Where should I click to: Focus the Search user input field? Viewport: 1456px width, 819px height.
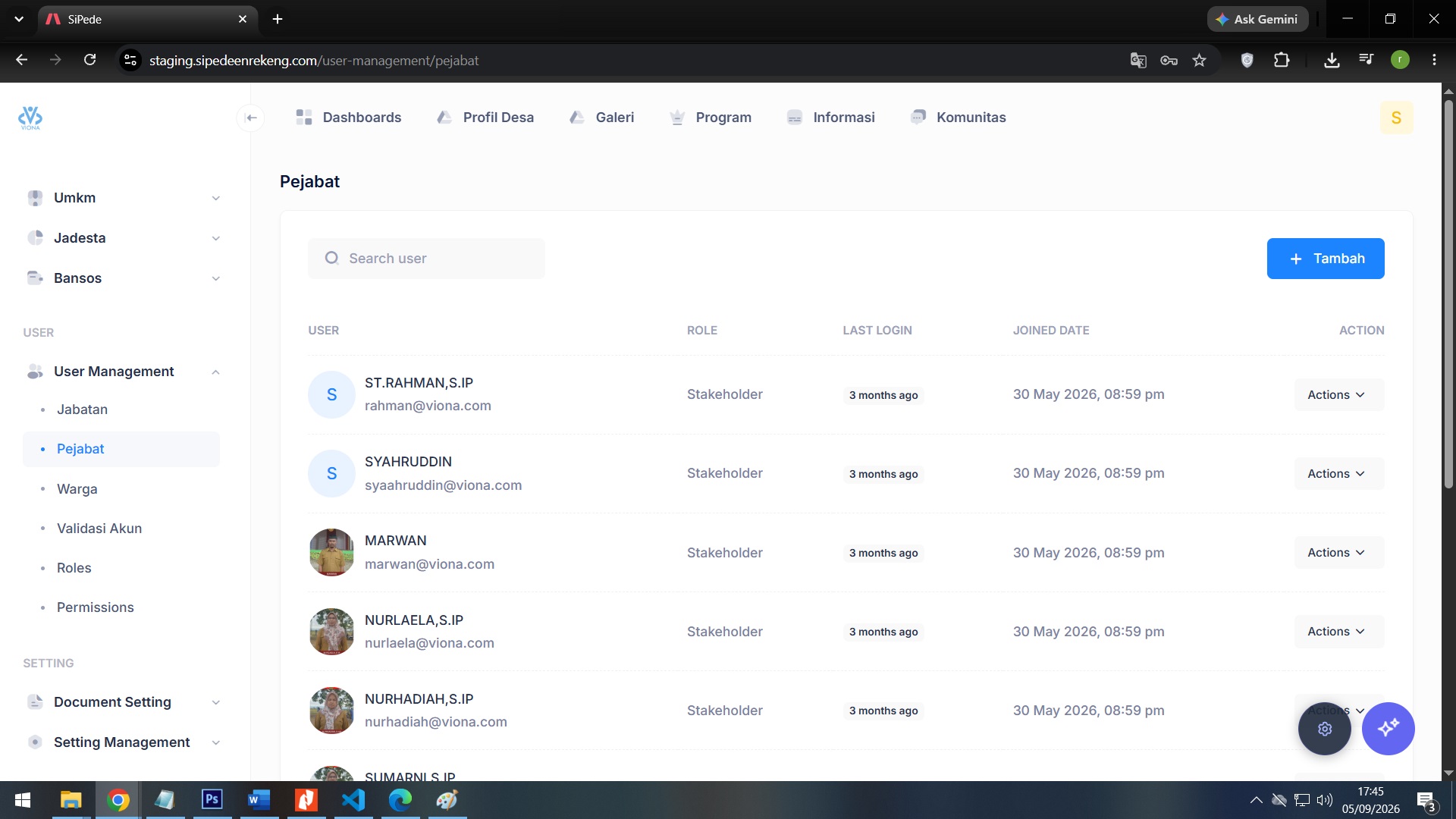tap(426, 259)
